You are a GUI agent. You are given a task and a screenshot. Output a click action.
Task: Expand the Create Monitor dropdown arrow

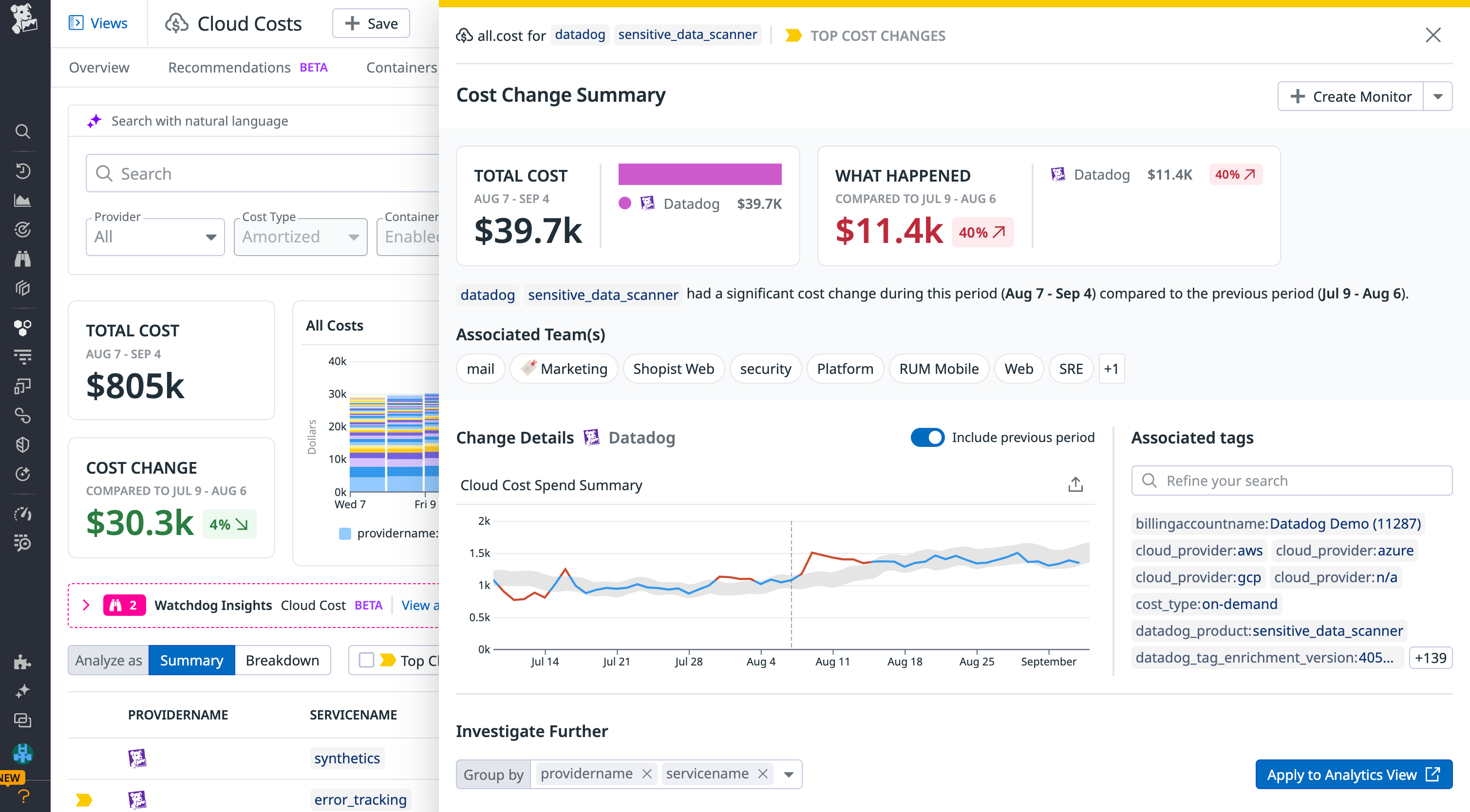(1438, 96)
